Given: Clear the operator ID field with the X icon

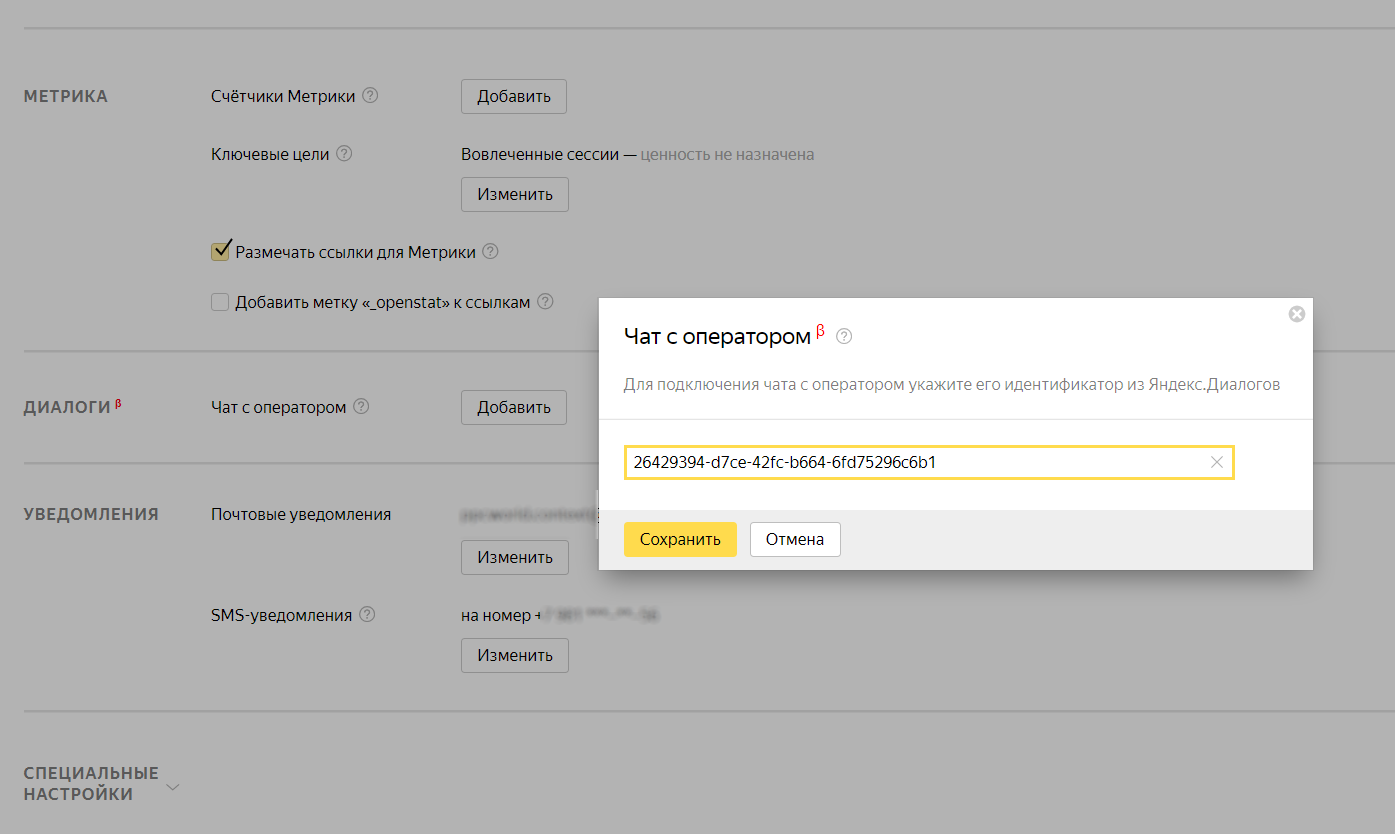Looking at the screenshot, I should coord(1216,462).
